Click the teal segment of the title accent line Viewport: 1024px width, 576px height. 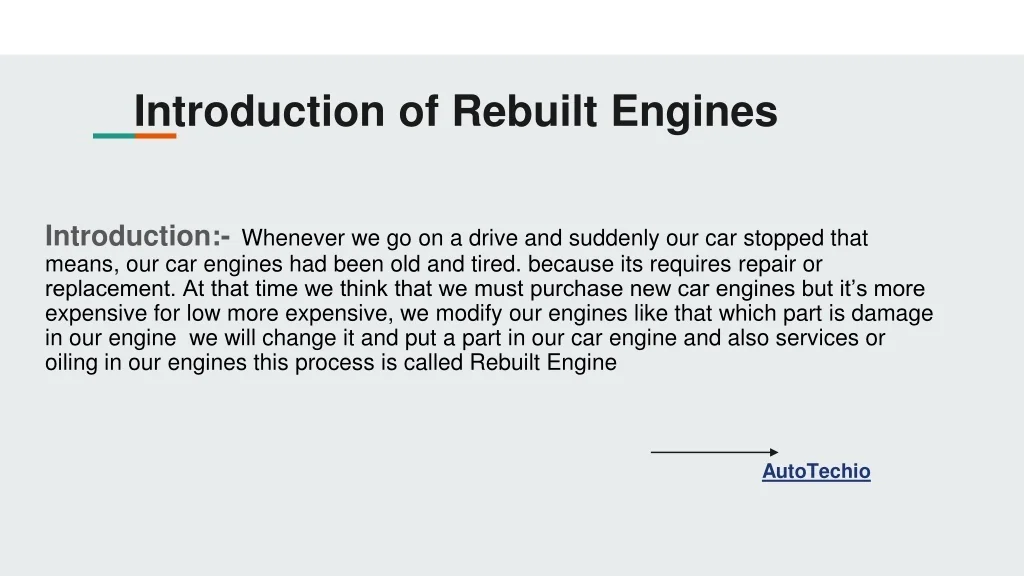click(113, 136)
